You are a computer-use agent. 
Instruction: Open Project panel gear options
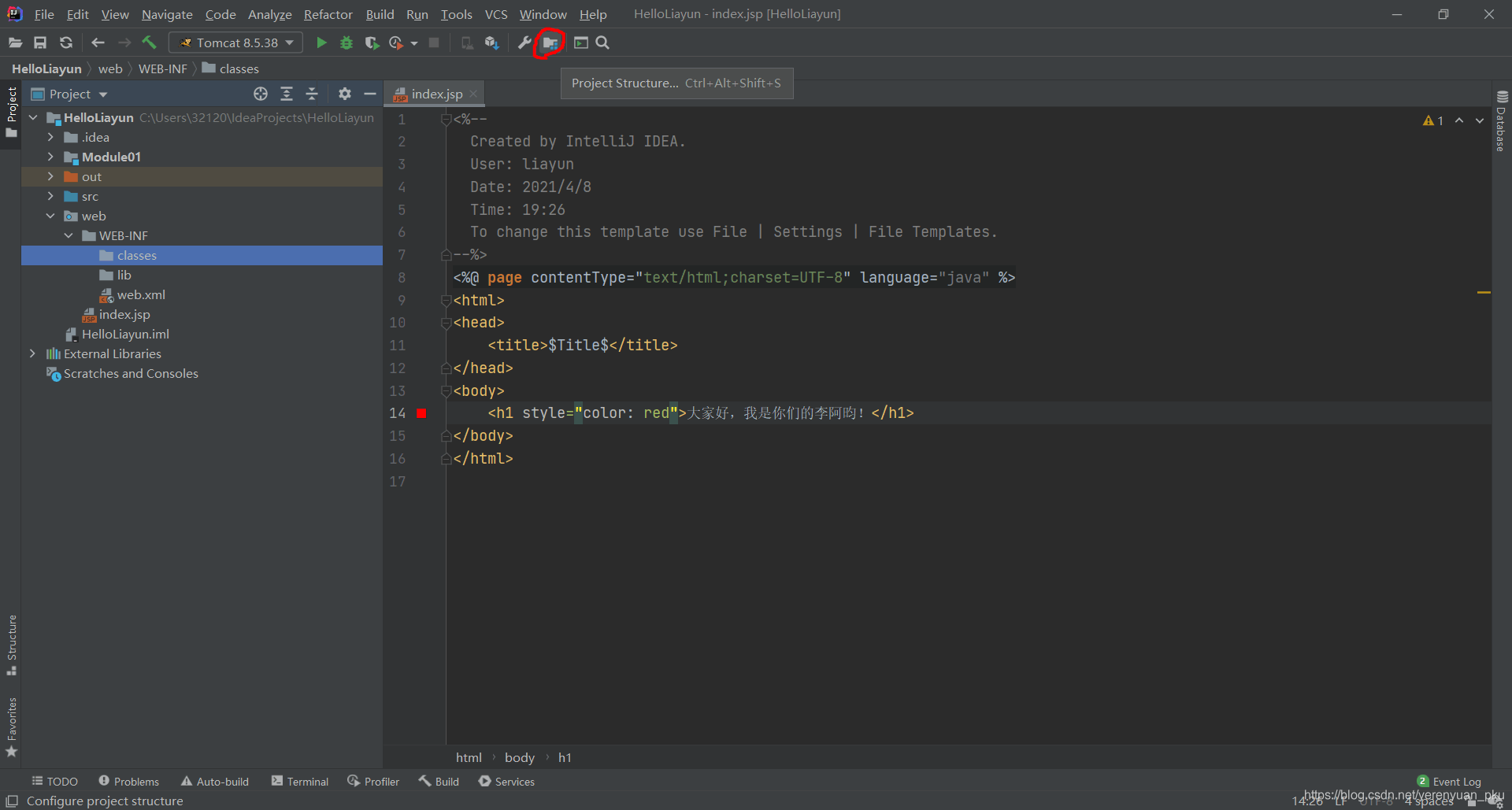point(344,94)
